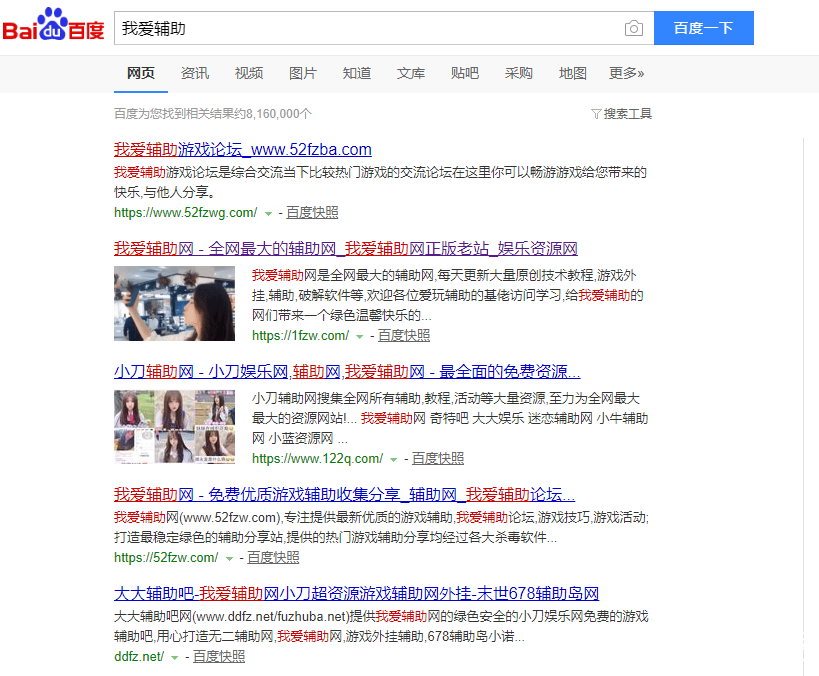Open camera image search icon
Viewport: 819px width, 676px height.
634,28
